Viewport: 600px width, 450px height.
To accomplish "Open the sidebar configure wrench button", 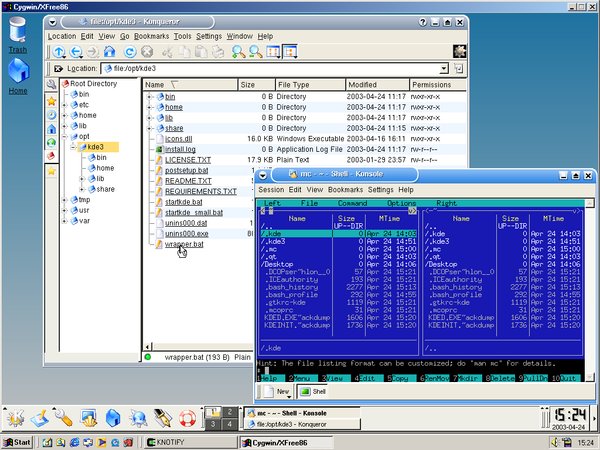I will click(x=51, y=85).
